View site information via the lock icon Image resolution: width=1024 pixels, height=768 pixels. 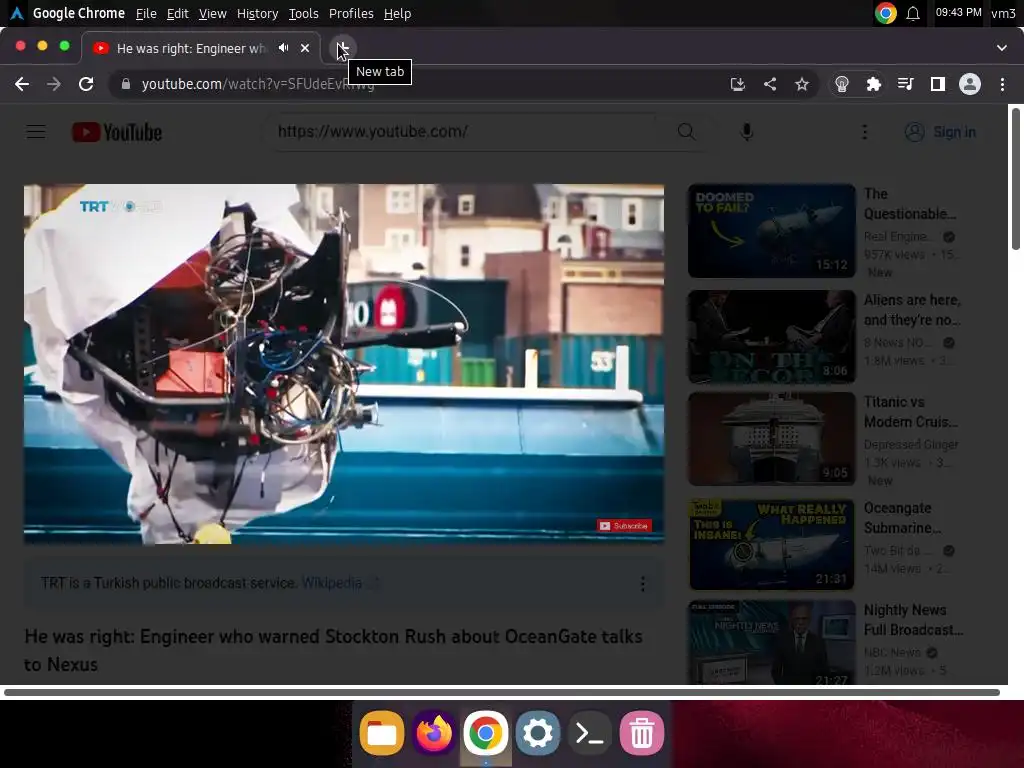[x=126, y=84]
